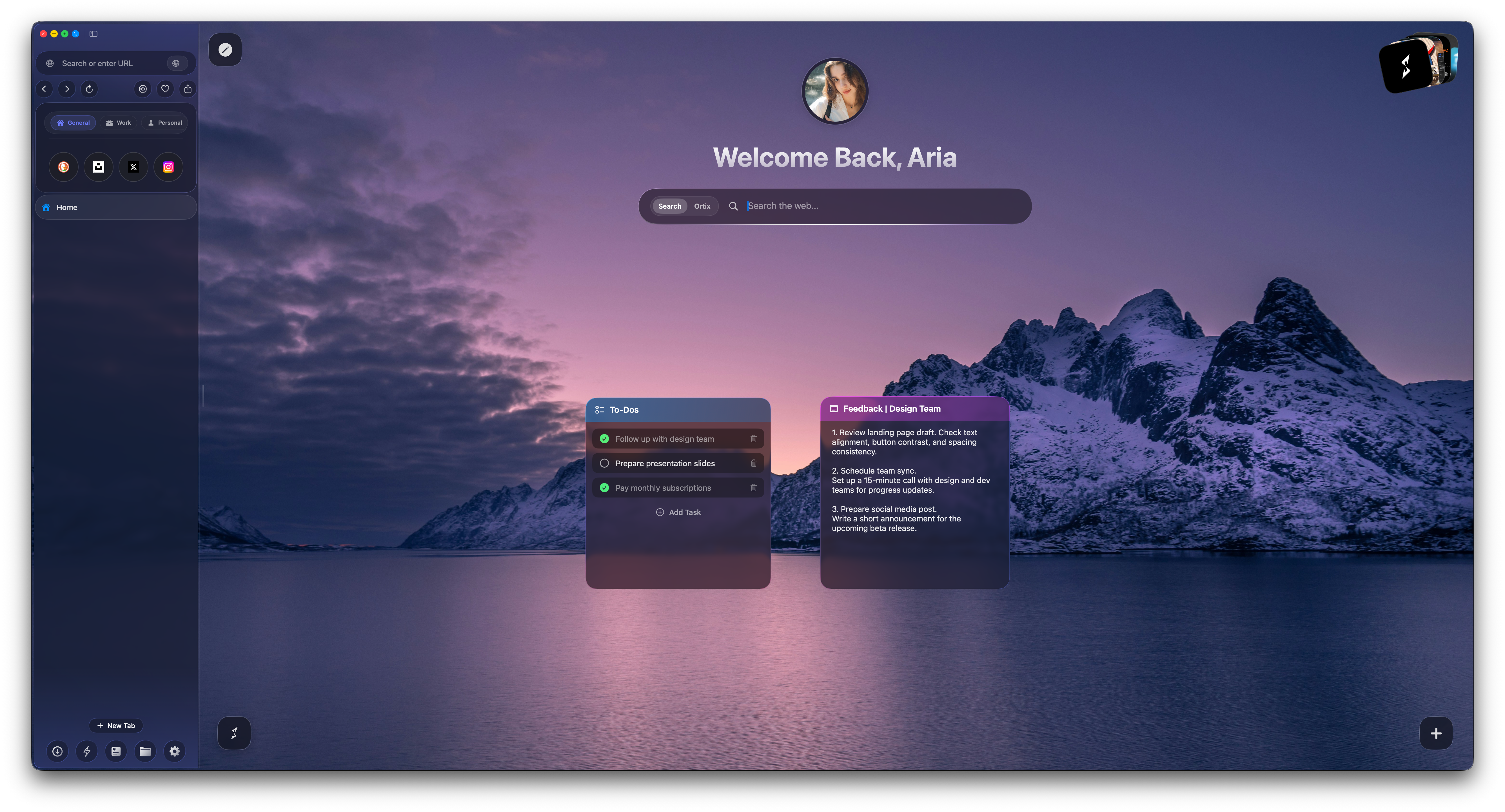Open the edit pencil button top left
Image resolution: width=1505 pixels, height=812 pixels.
click(x=226, y=50)
